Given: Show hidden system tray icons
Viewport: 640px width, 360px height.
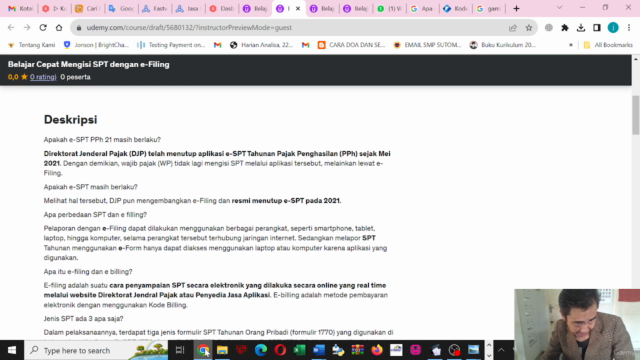Looking at the screenshot, I should click(x=501, y=350).
